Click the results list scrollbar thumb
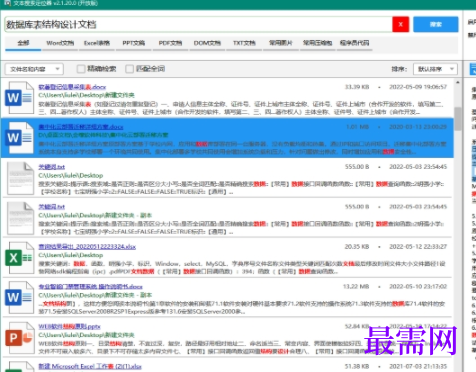 [458, 119]
